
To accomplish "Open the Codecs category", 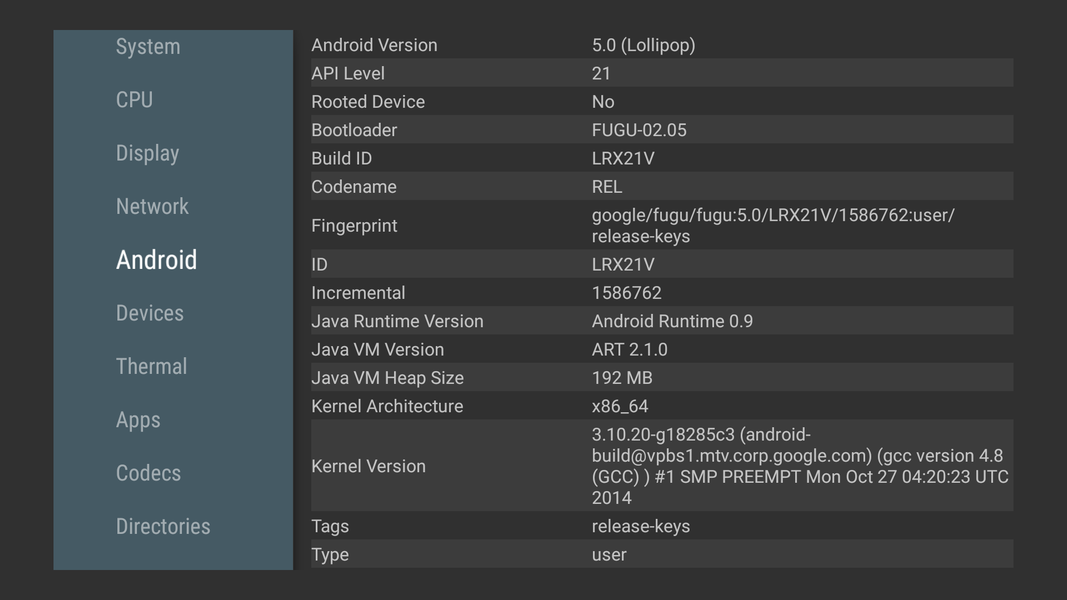I will pyautogui.click(x=148, y=473).
